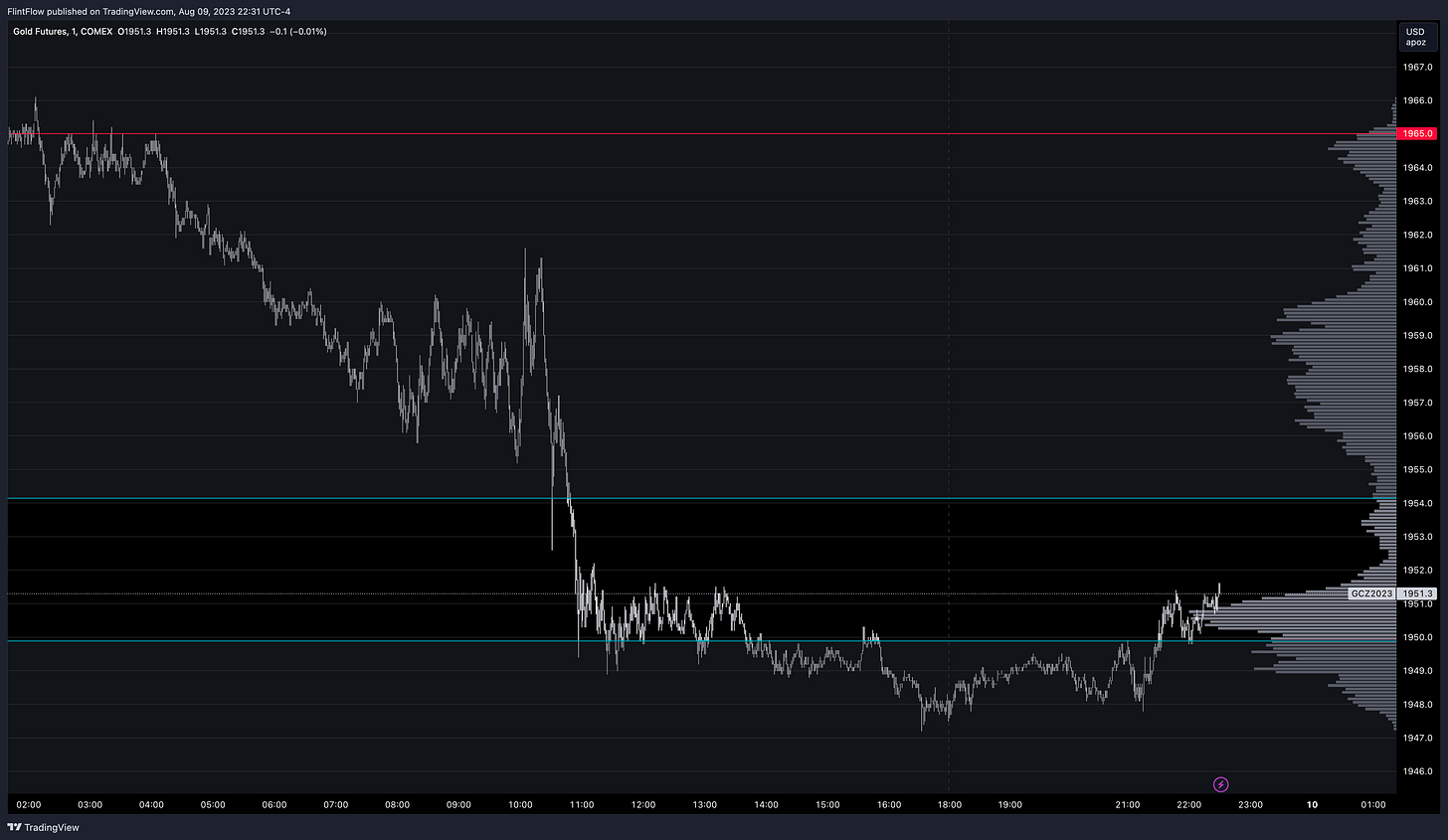This screenshot has width=1448, height=840.
Task: Click the 22:00 time axis label
Action: (x=1188, y=805)
